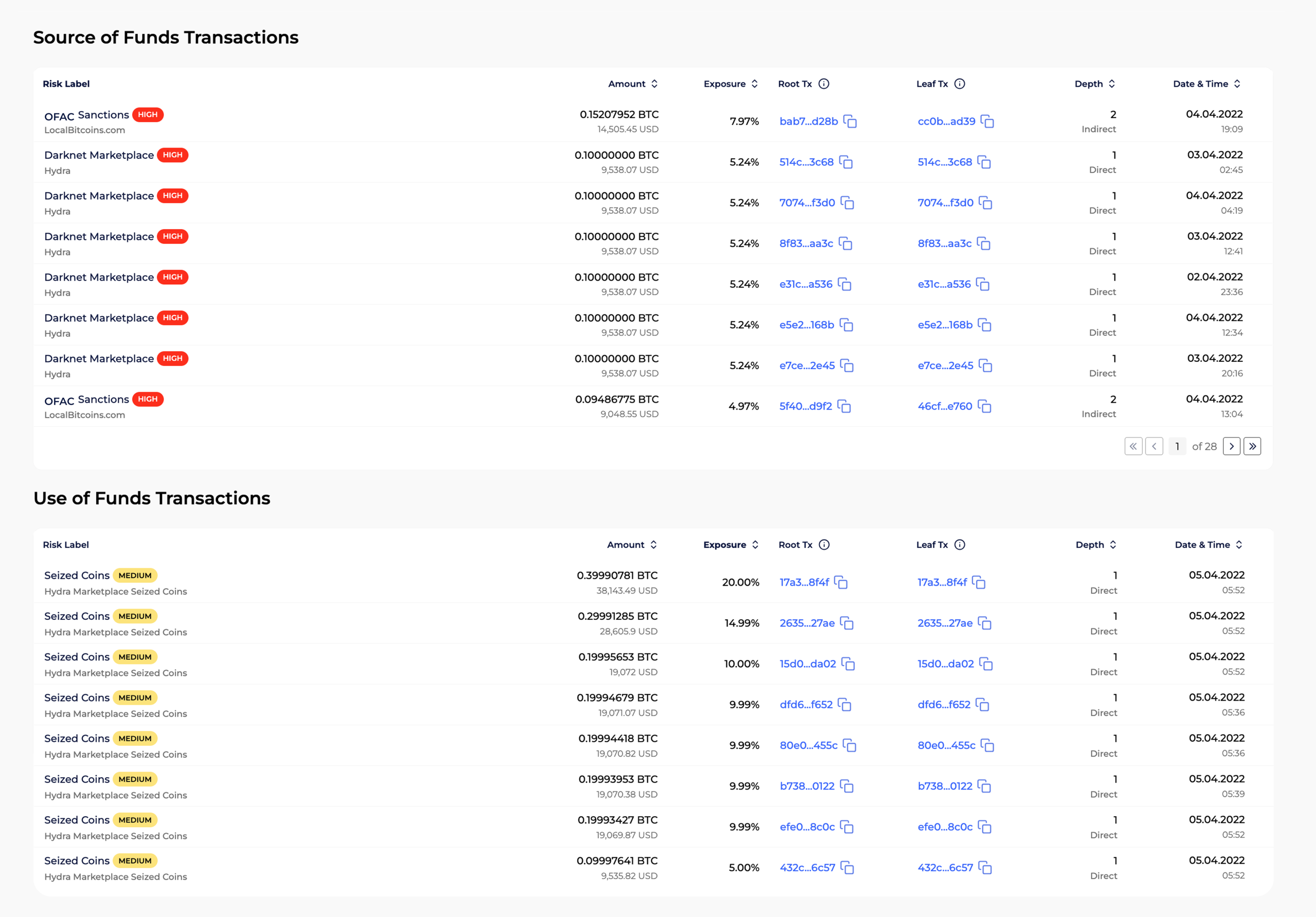Select LocalBitcoins.com under first OFAC row

[x=85, y=130]
